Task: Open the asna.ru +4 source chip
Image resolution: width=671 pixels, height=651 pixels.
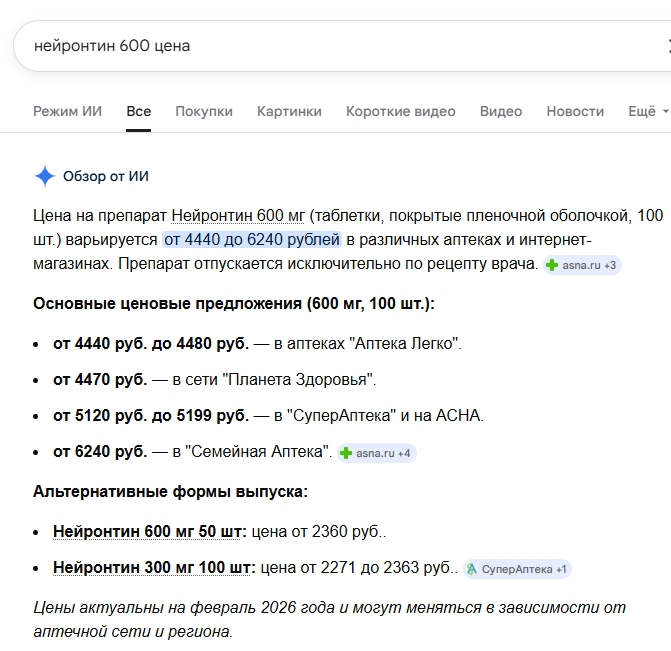Action: click(x=376, y=453)
